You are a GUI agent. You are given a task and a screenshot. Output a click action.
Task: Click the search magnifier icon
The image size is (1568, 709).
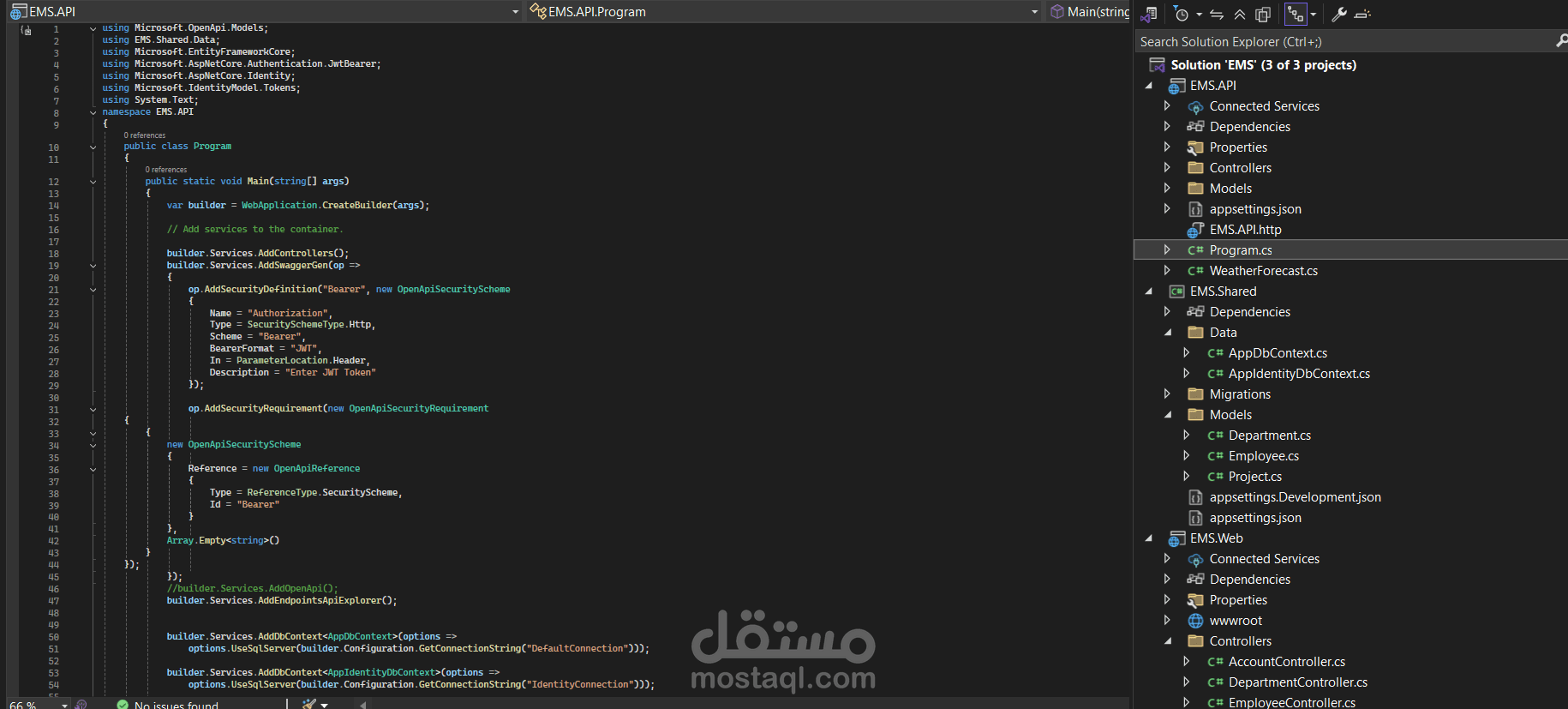pos(1561,41)
